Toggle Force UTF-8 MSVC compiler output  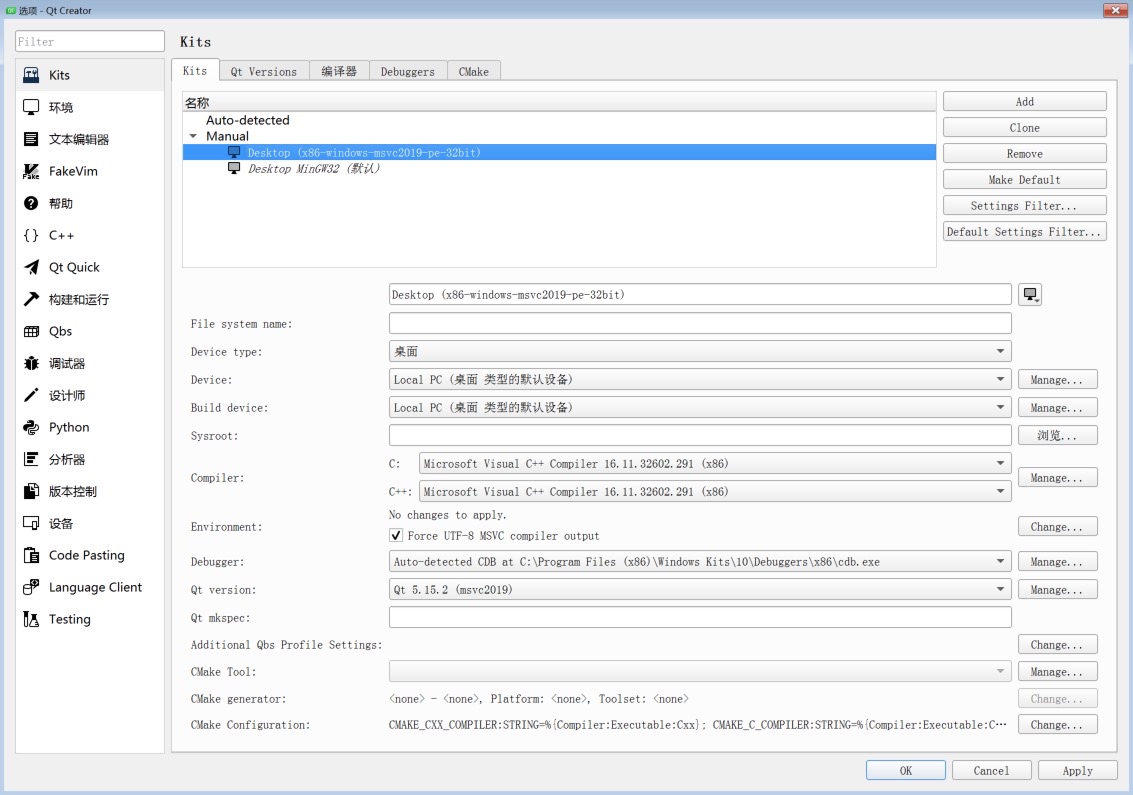[395, 536]
